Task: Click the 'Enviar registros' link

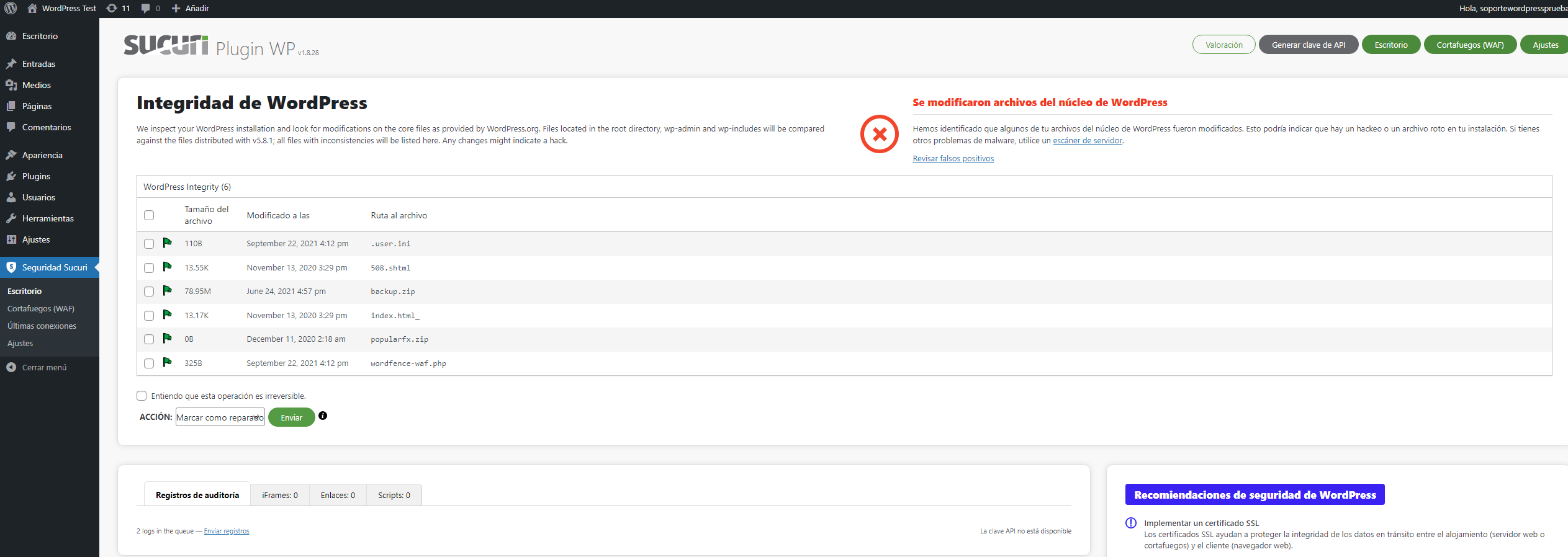Action: (227, 531)
